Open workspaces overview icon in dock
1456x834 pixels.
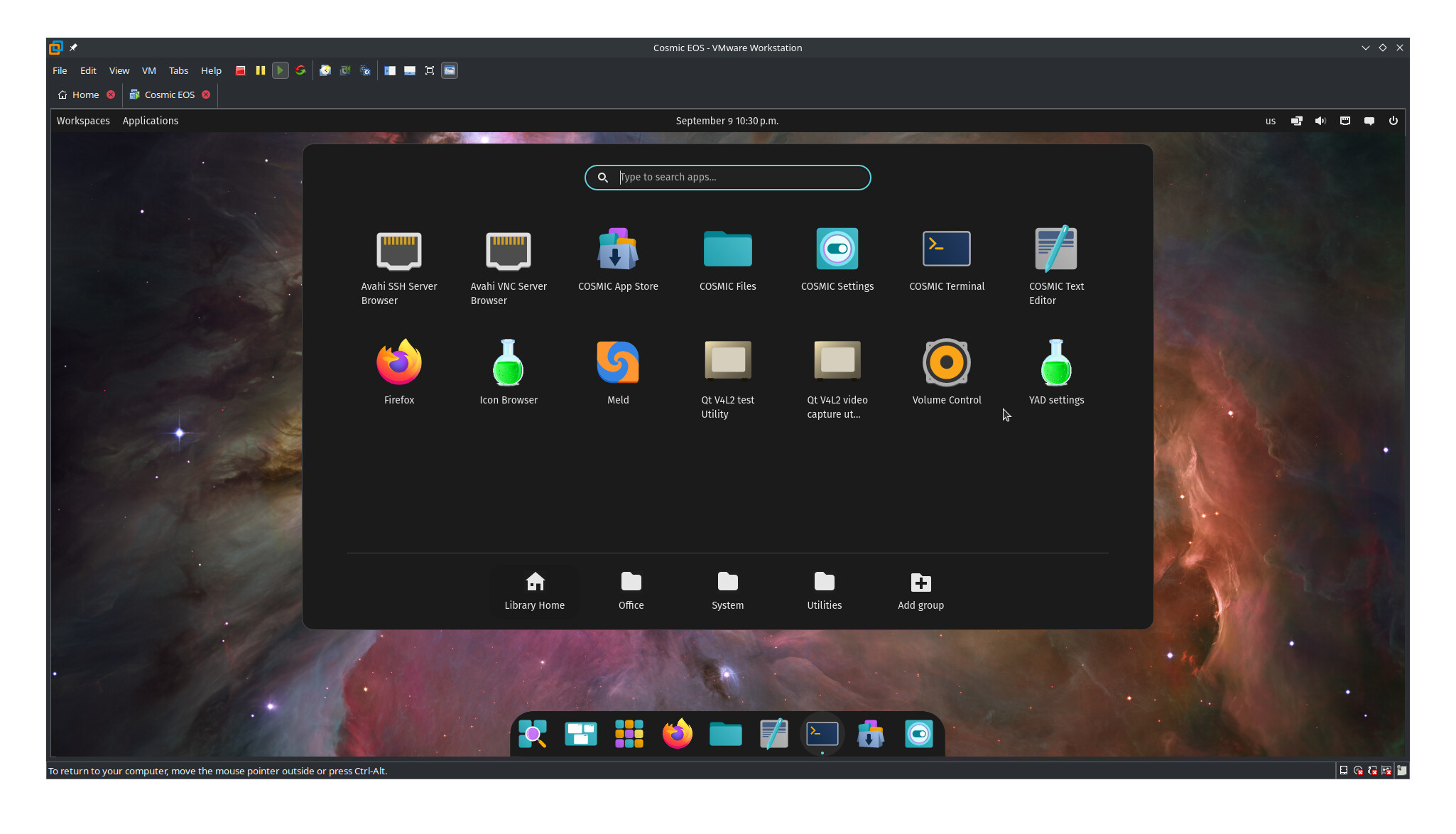(581, 734)
